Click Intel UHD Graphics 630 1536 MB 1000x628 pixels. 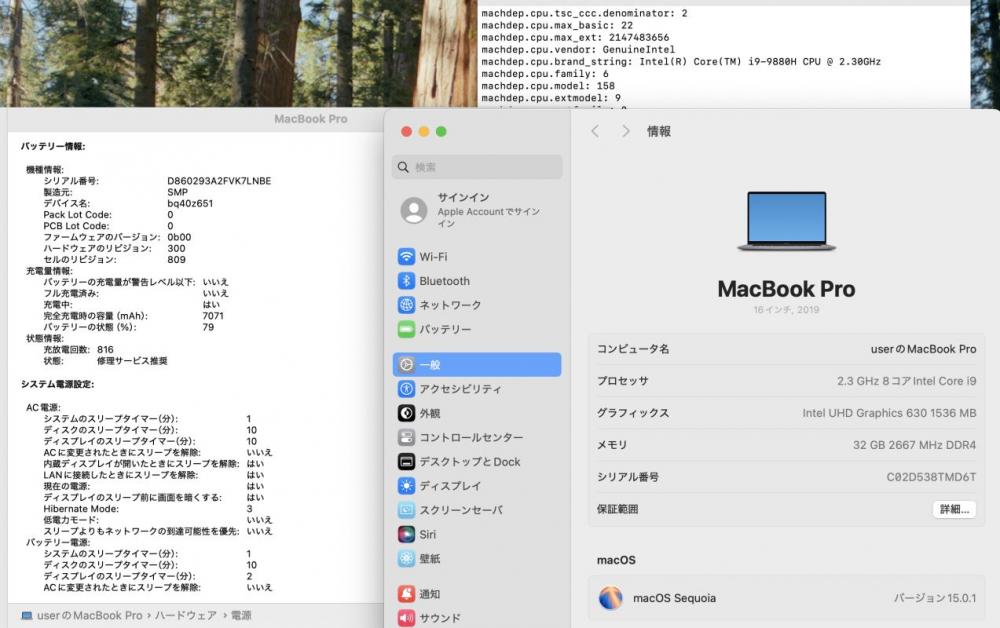click(889, 413)
